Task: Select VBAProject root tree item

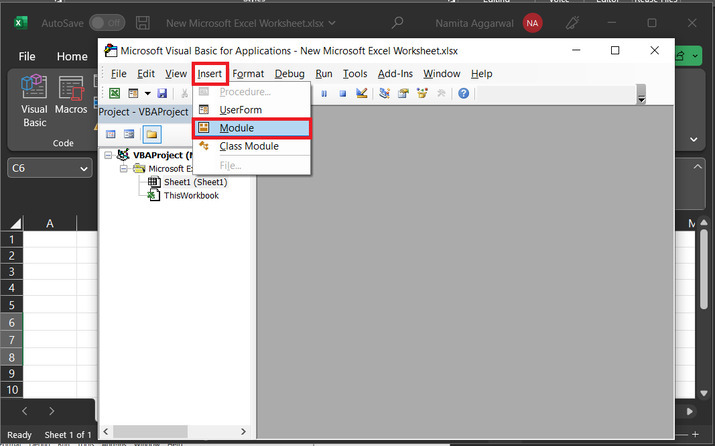Action: click(162, 155)
